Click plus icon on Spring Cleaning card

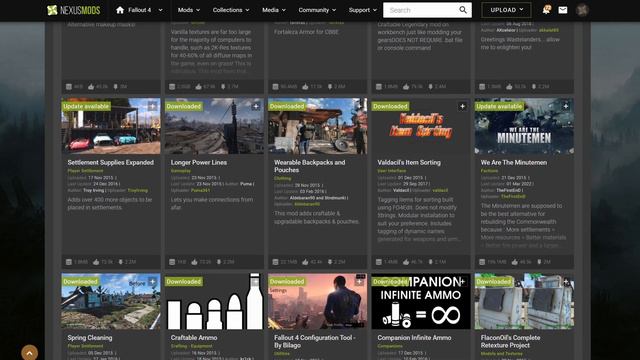pyautogui.click(x=152, y=282)
